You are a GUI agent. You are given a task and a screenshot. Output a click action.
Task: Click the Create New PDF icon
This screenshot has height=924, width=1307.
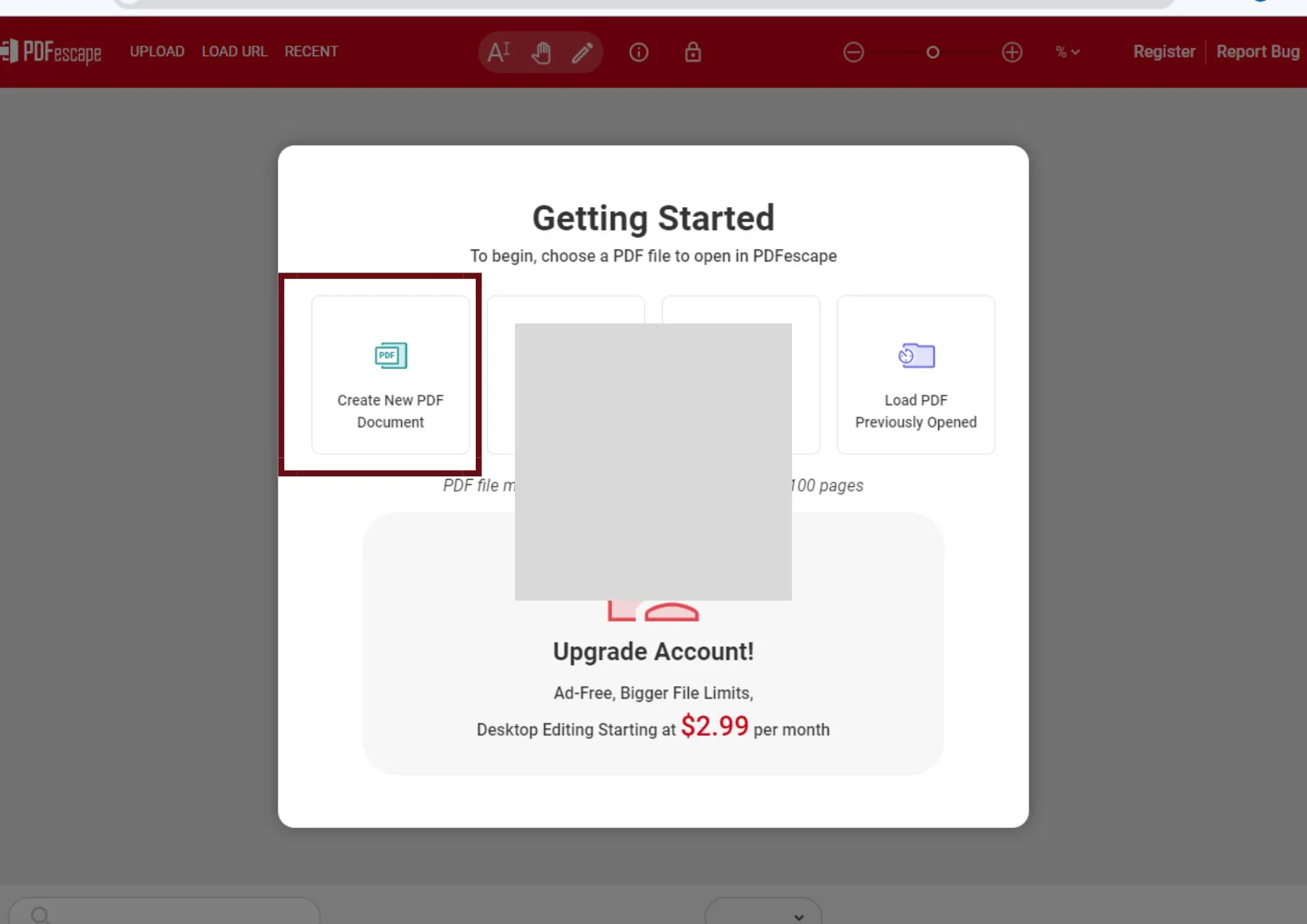[x=391, y=355]
